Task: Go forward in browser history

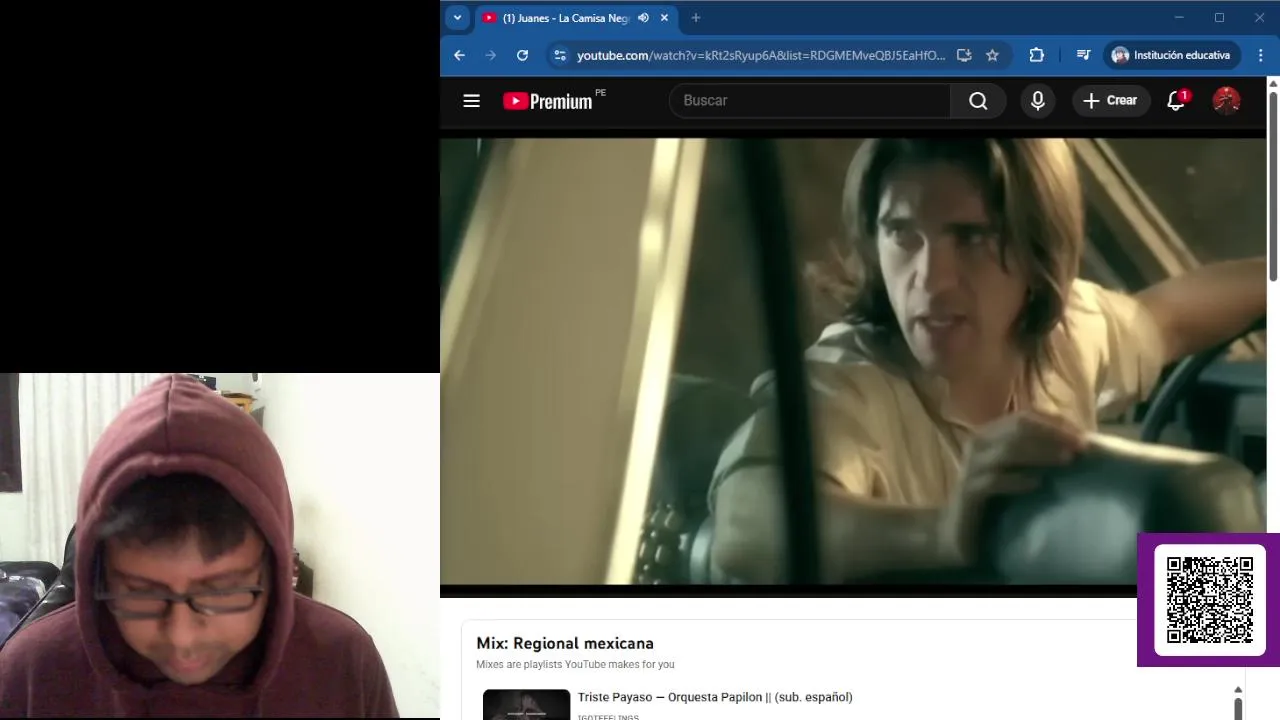Action: (490, 55)
